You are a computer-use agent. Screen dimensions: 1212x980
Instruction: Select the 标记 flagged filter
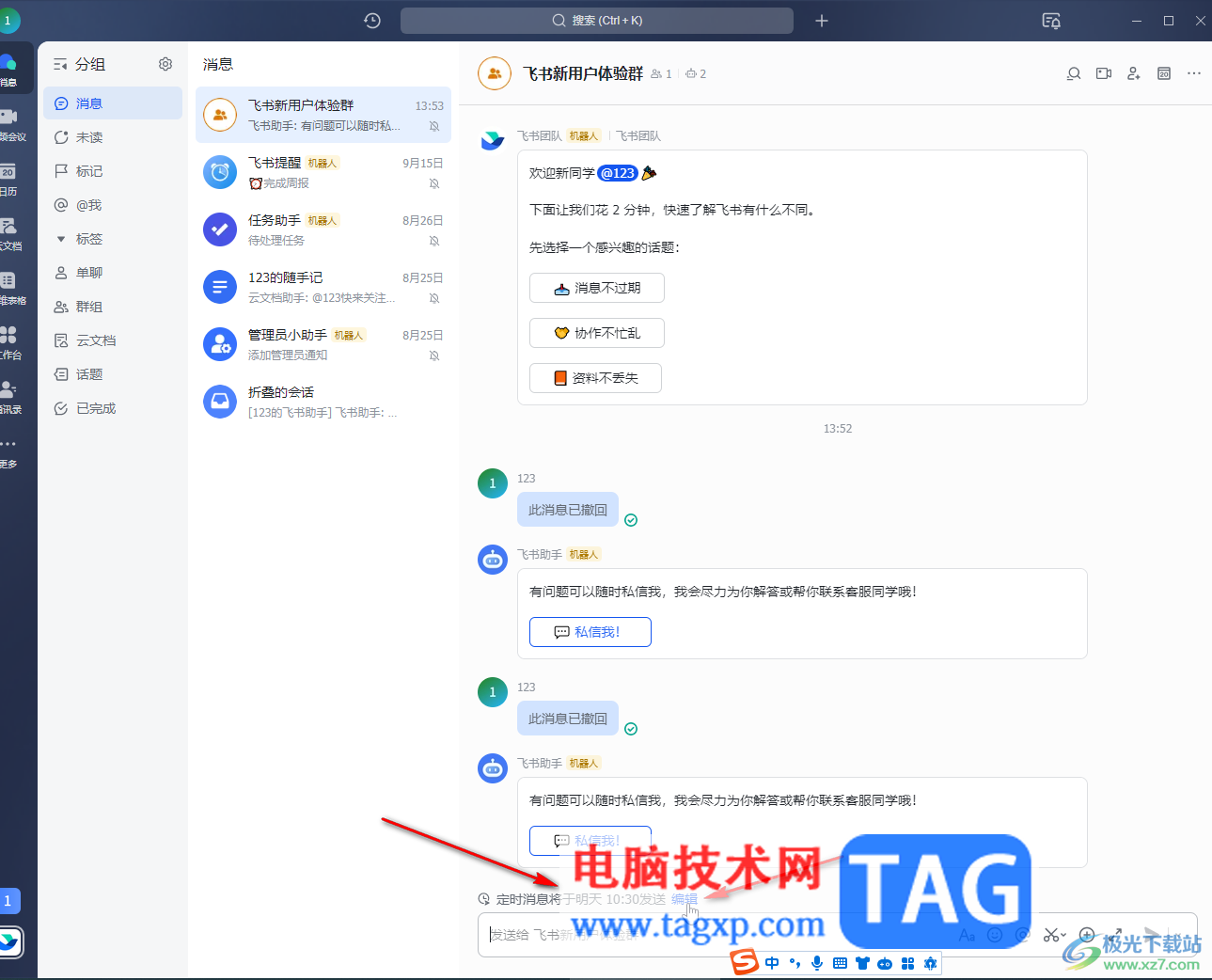113,171
